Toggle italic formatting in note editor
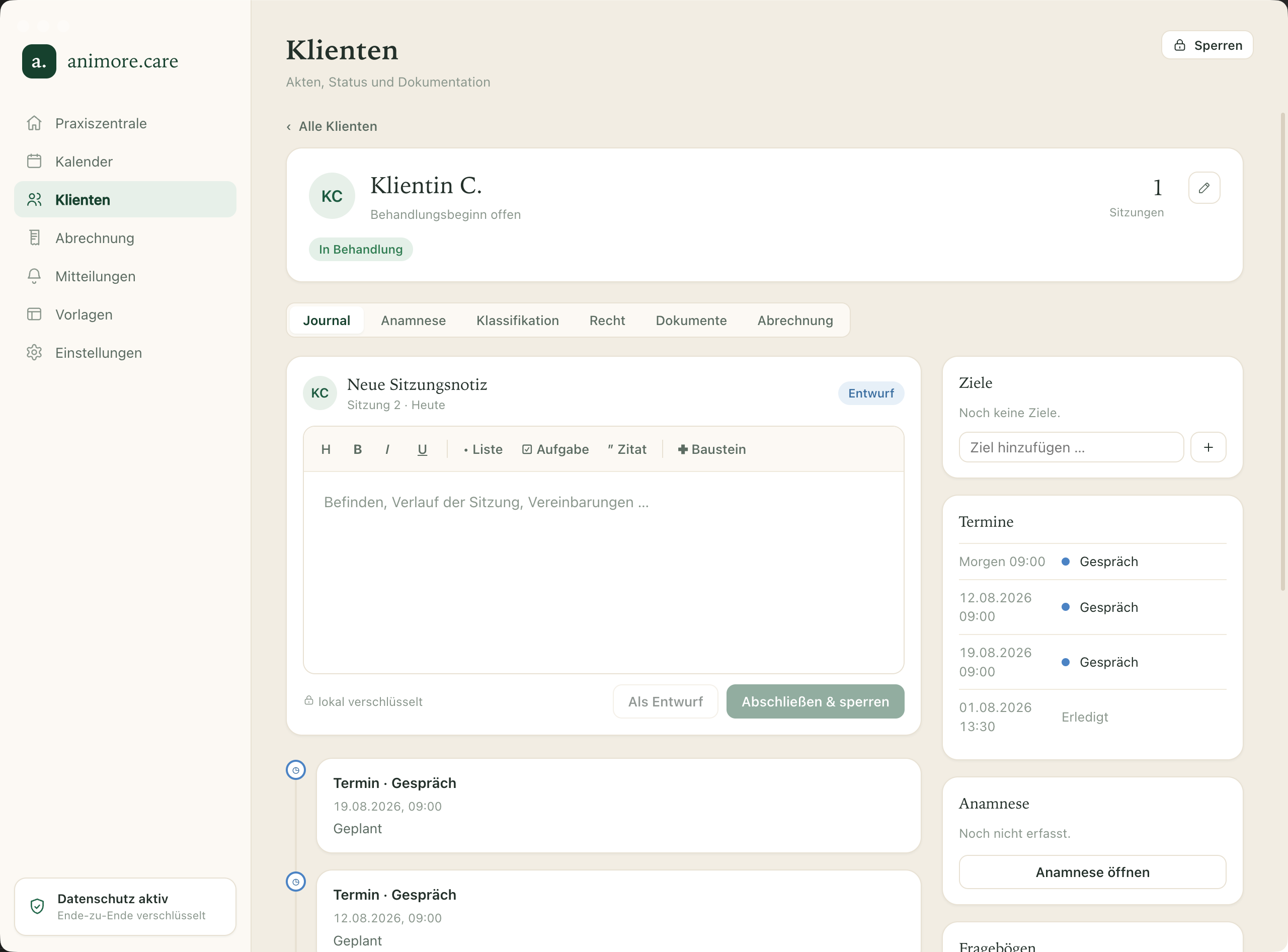 click(x=387, y=449)
